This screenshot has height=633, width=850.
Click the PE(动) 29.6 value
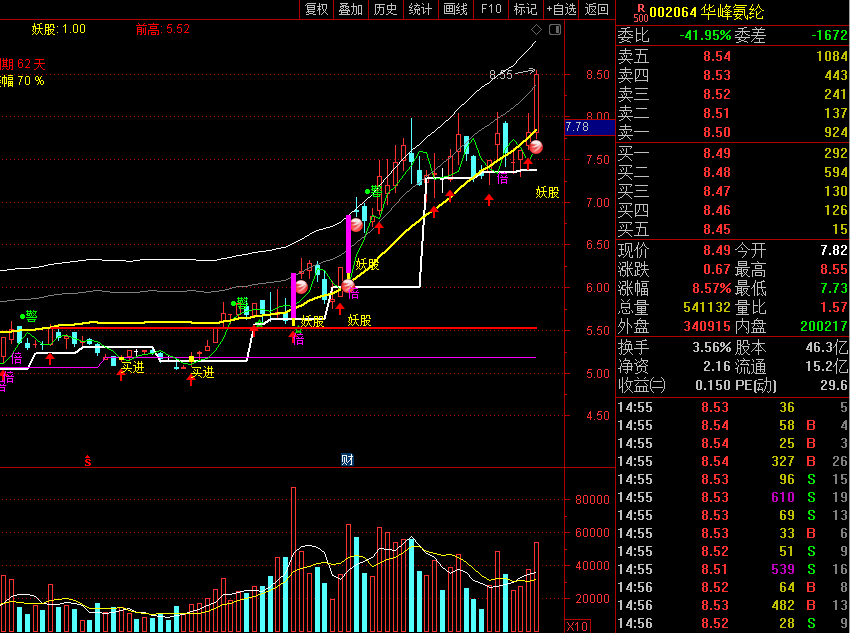(x=834, y=385)
